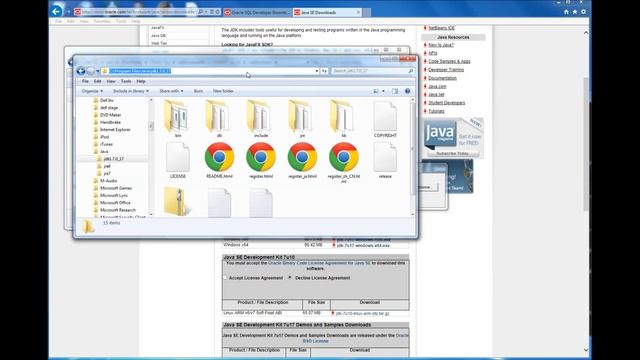
Task: Open the Code Samples & Apps link
Action: click(449, 61)
